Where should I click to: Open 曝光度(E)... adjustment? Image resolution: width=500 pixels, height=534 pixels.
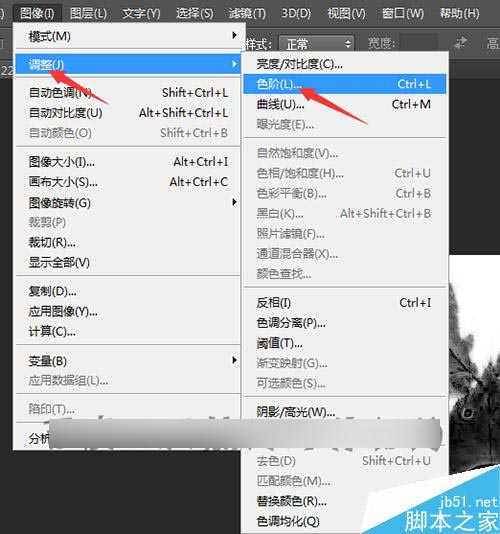click(345, 125)
